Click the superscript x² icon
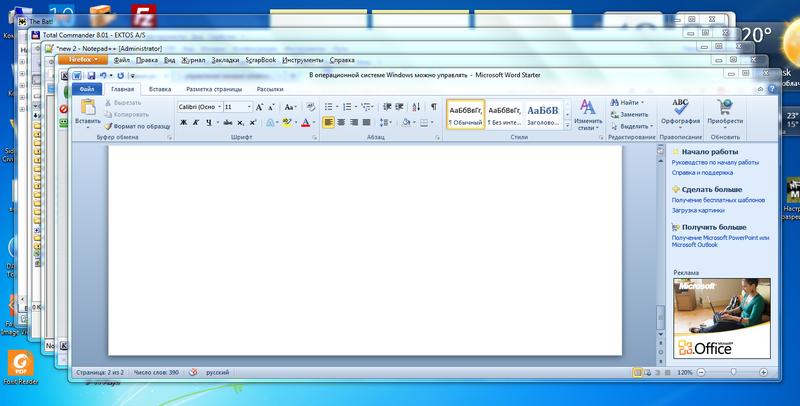800x406 pixels. pyautogui.click(x=253, y=122)
